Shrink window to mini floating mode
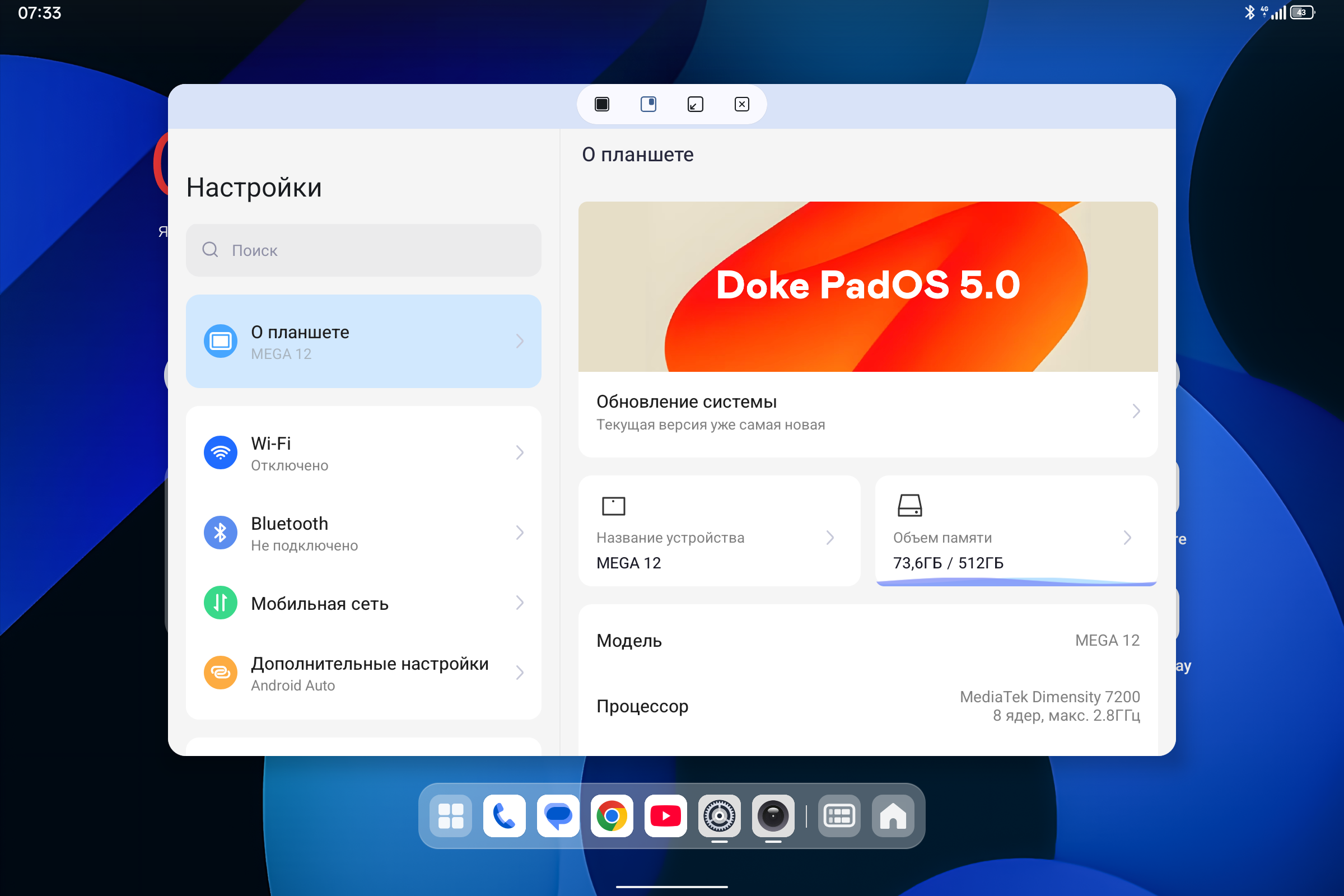 [696, 104]
